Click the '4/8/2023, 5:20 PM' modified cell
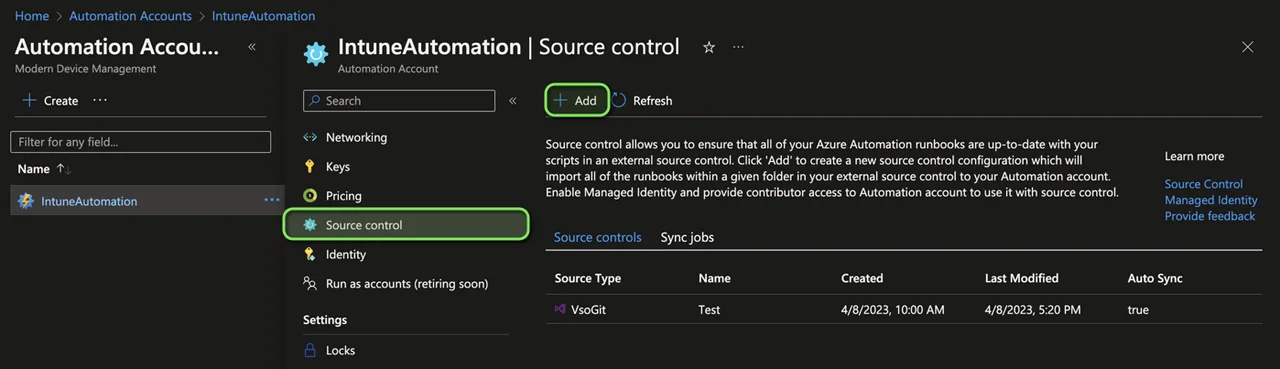The image size is (1280, 369). 1032,310
